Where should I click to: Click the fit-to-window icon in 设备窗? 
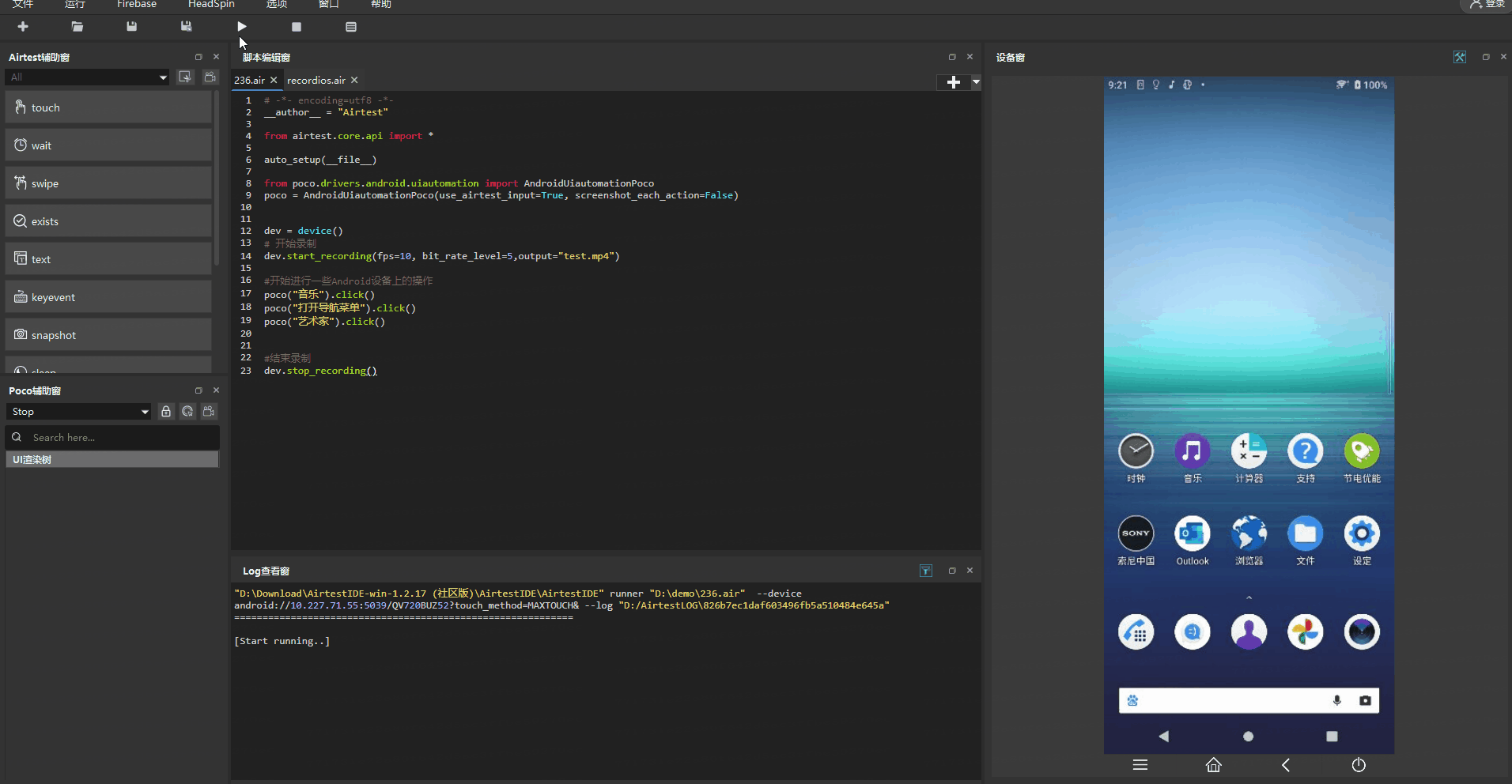click(x=1459, y=57)
